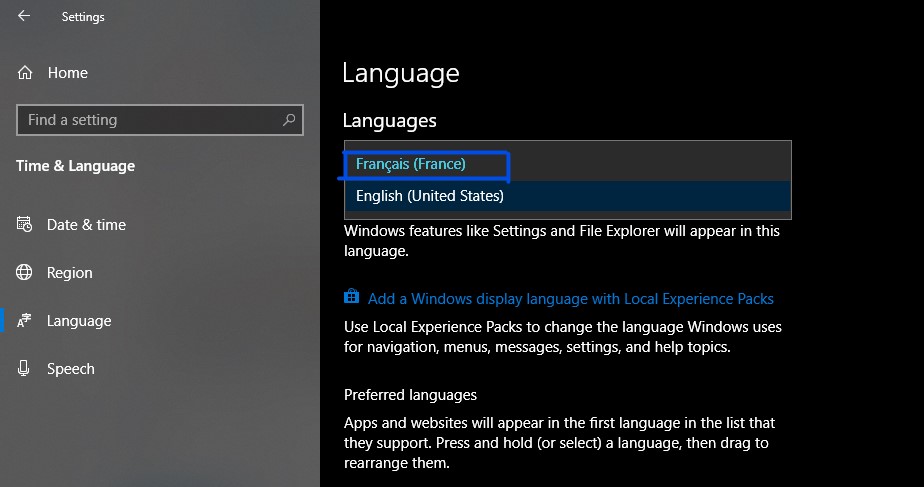Click the Speech microphone icon
The width and height of the screenshot is (924, 487).
pos(25,369)
